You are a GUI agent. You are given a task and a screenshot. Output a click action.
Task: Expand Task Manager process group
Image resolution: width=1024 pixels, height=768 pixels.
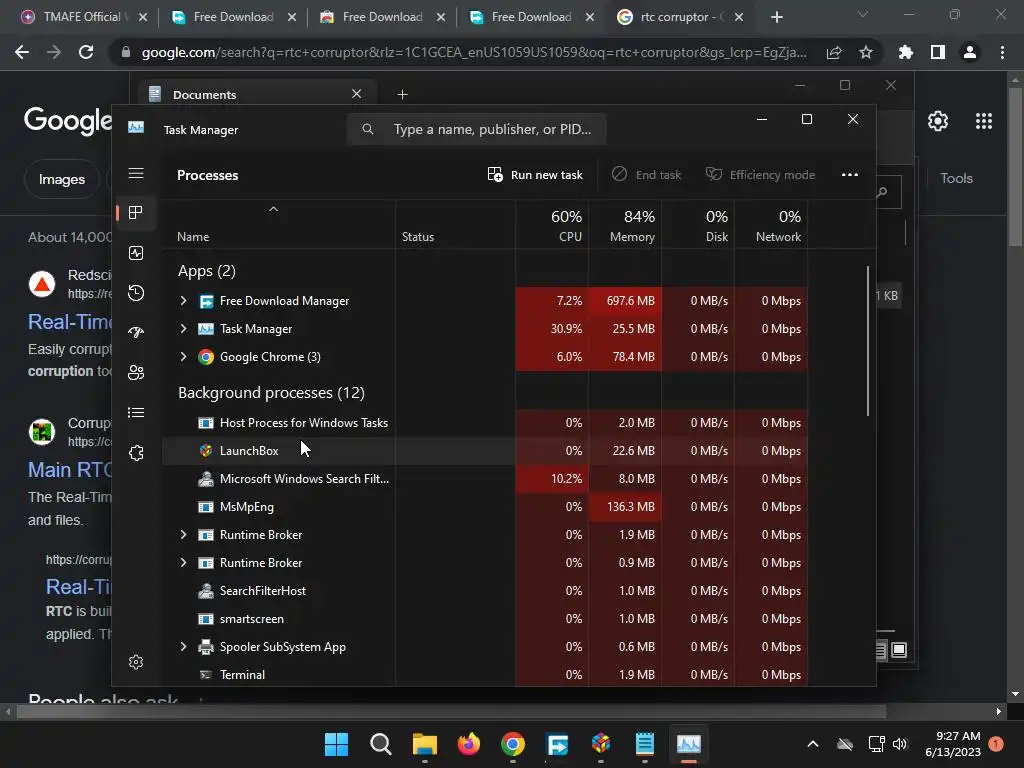tap(184, 328)
